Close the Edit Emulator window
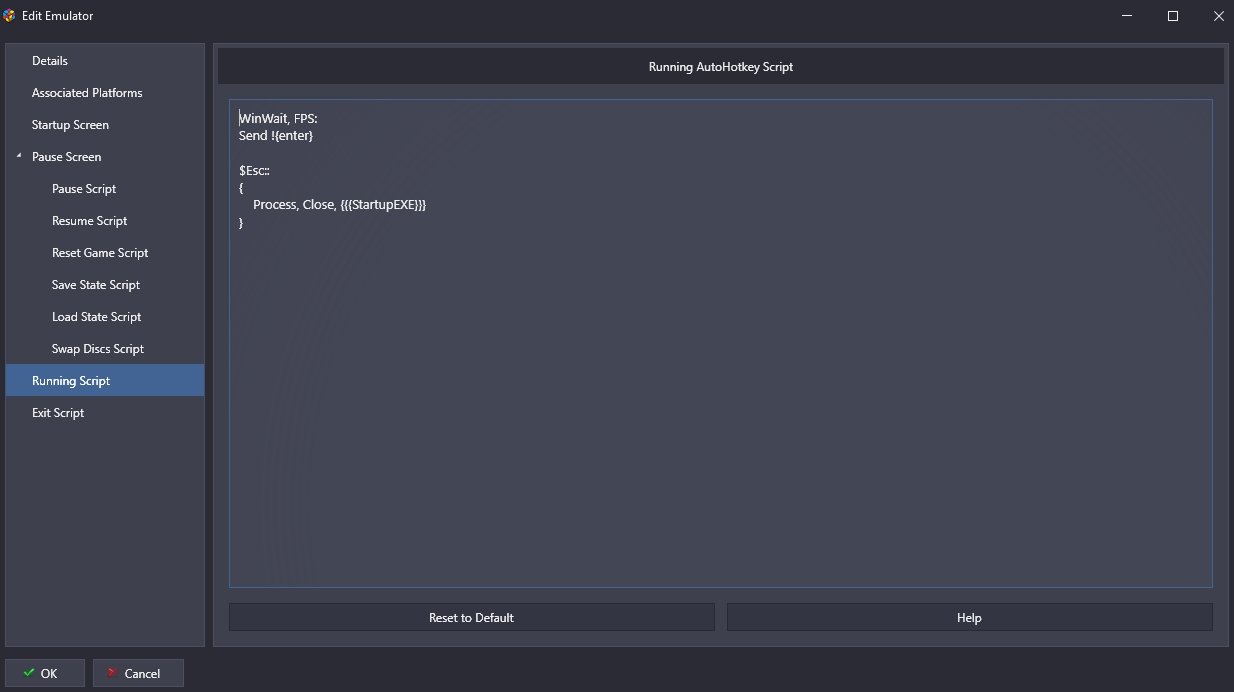 pyautogui.click(x=1218, y=15)
